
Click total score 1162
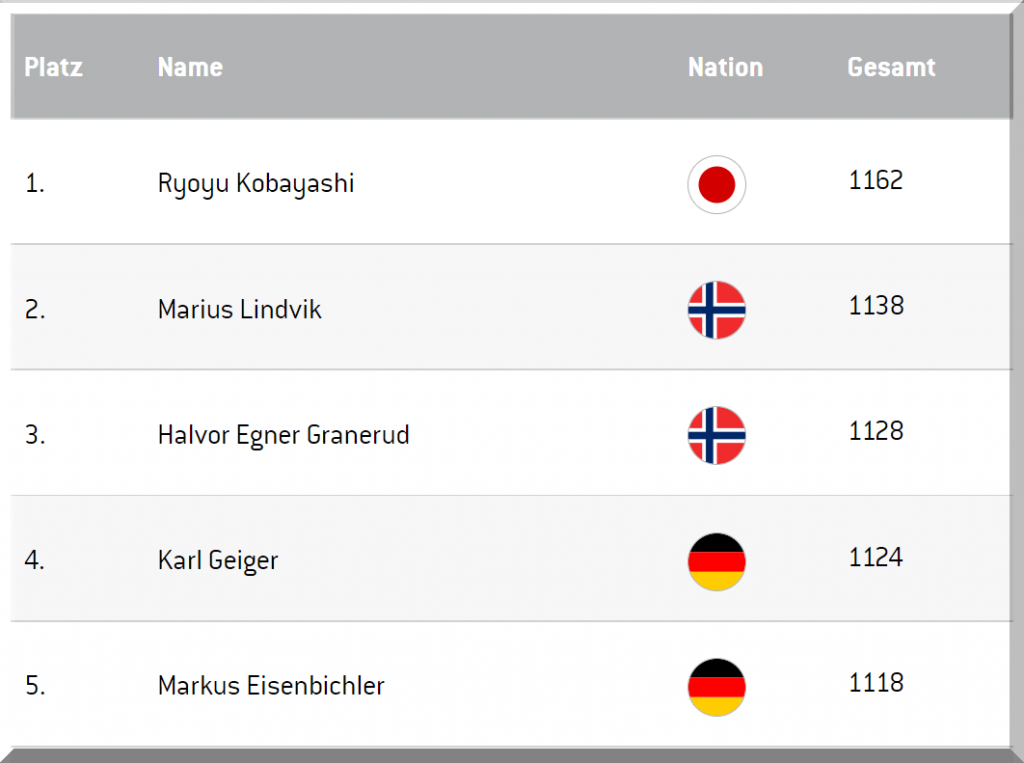(875, 181)
